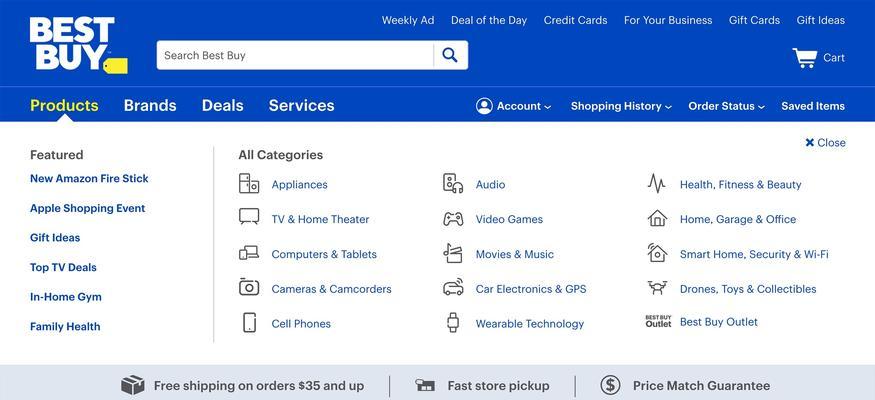Select the Products menu tab

point(64,105)
